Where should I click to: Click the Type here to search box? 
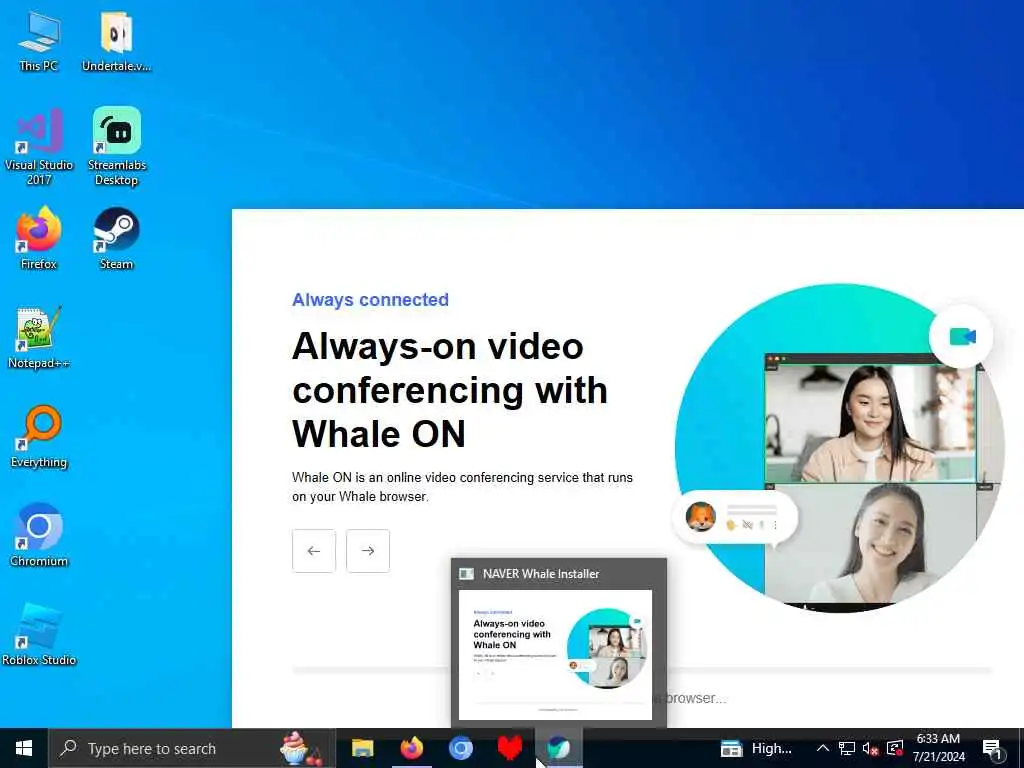tap(192, 748)
